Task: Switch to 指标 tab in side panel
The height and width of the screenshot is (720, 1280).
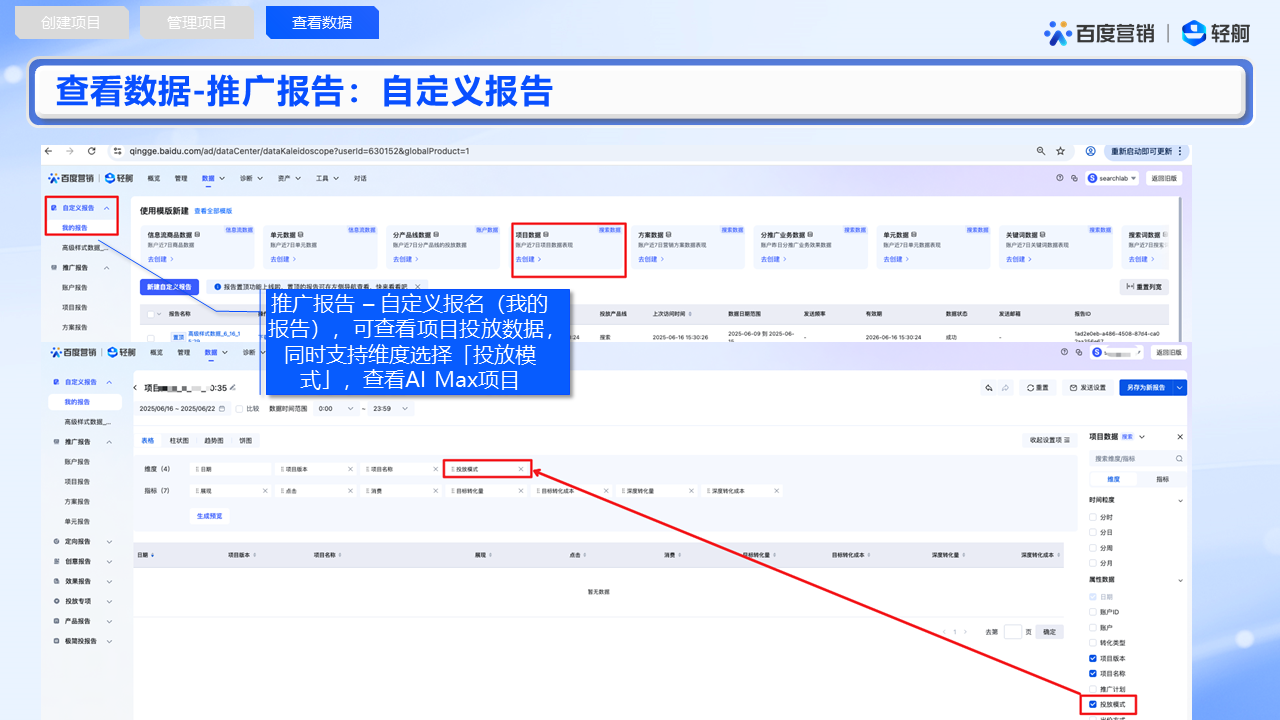Action: point(1162,479)
